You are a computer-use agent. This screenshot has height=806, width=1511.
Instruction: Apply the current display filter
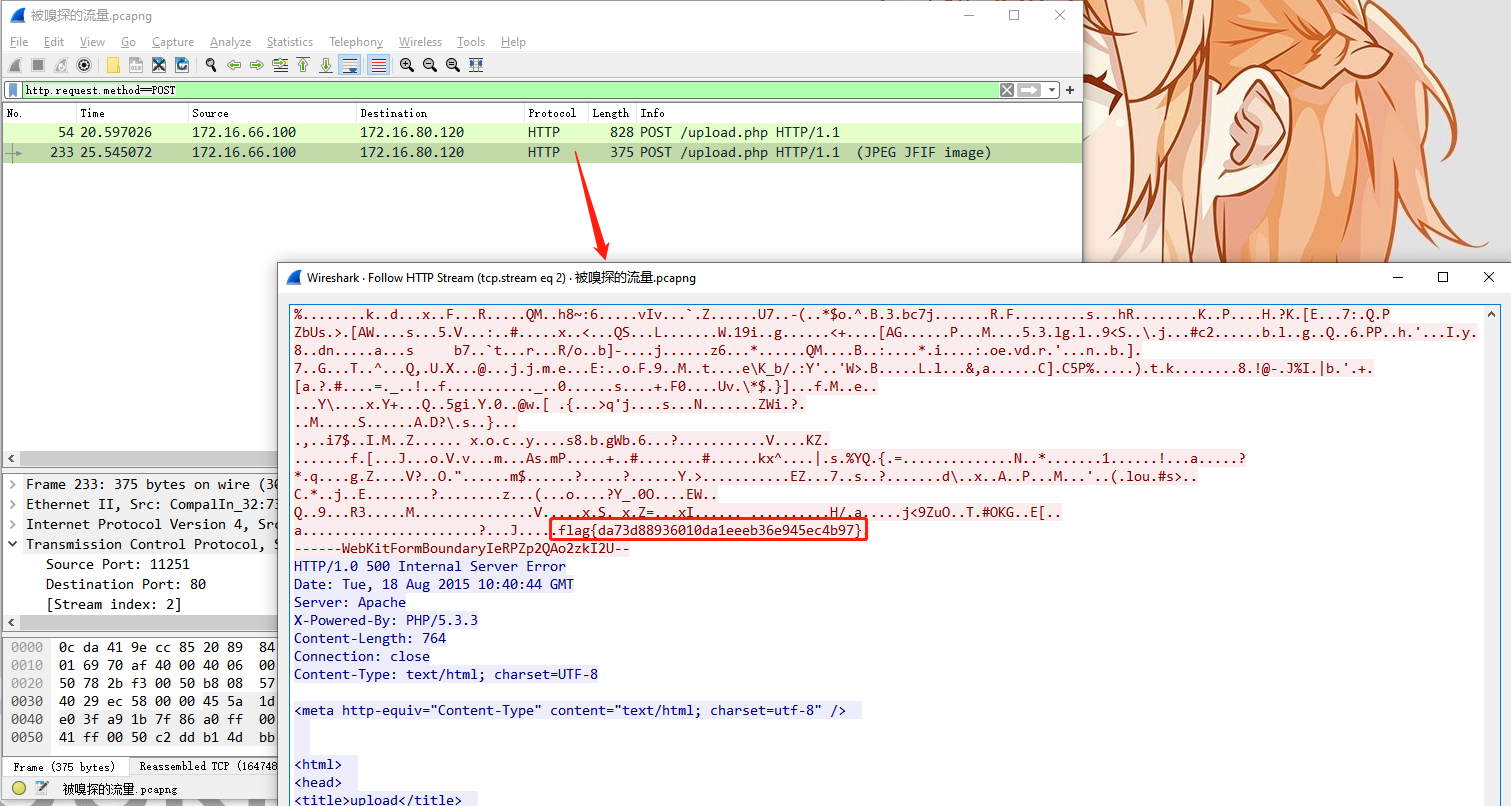(x=1028, y=89)
